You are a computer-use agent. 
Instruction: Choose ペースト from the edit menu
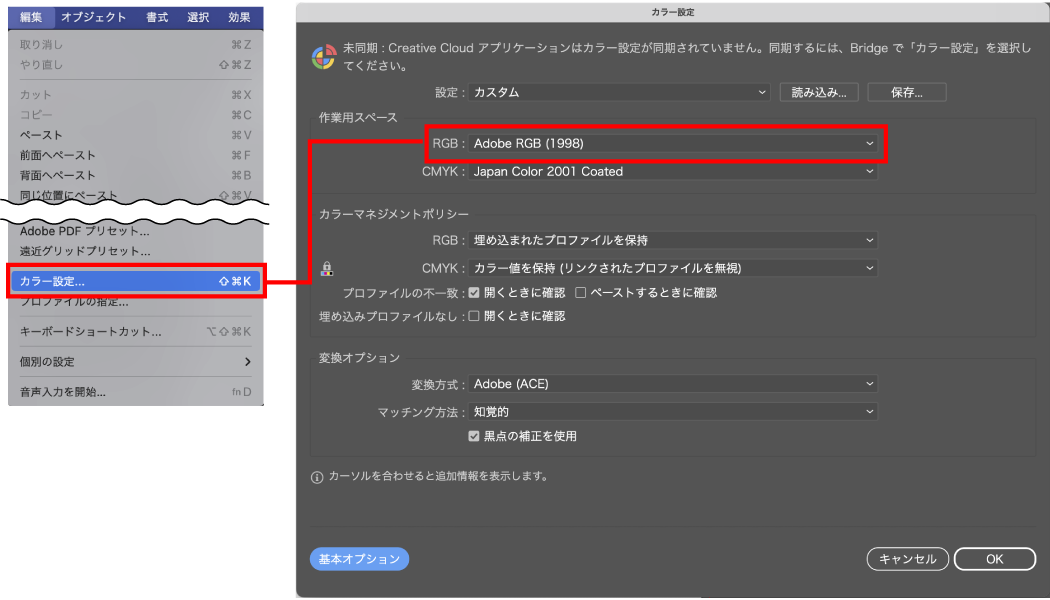pyautogui.click(x=136, y=135)
